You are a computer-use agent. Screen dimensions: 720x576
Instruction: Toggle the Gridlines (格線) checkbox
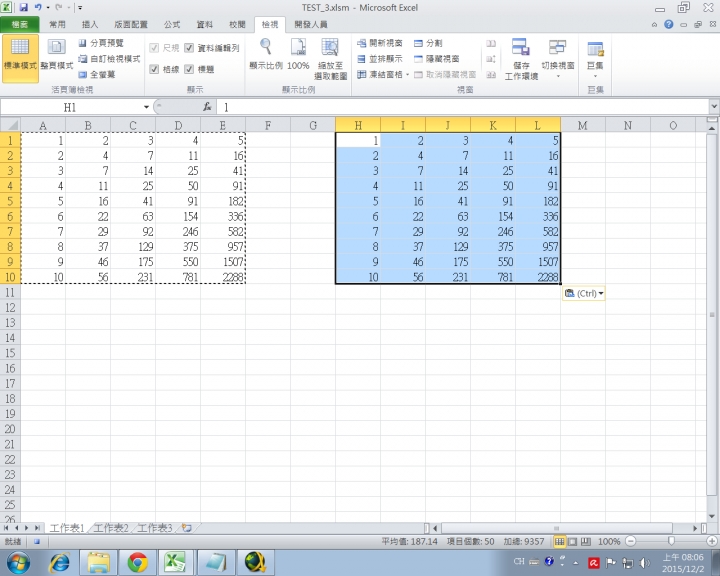(154, 69)
